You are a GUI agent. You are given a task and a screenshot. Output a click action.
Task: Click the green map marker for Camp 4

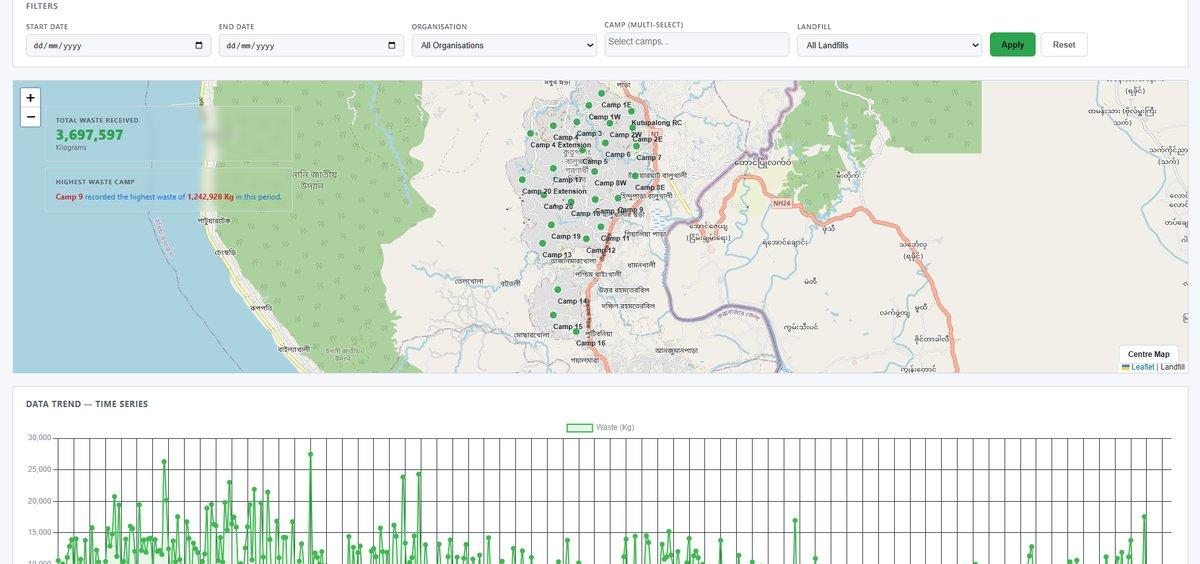pyautogui.click(x=553, y=125)
